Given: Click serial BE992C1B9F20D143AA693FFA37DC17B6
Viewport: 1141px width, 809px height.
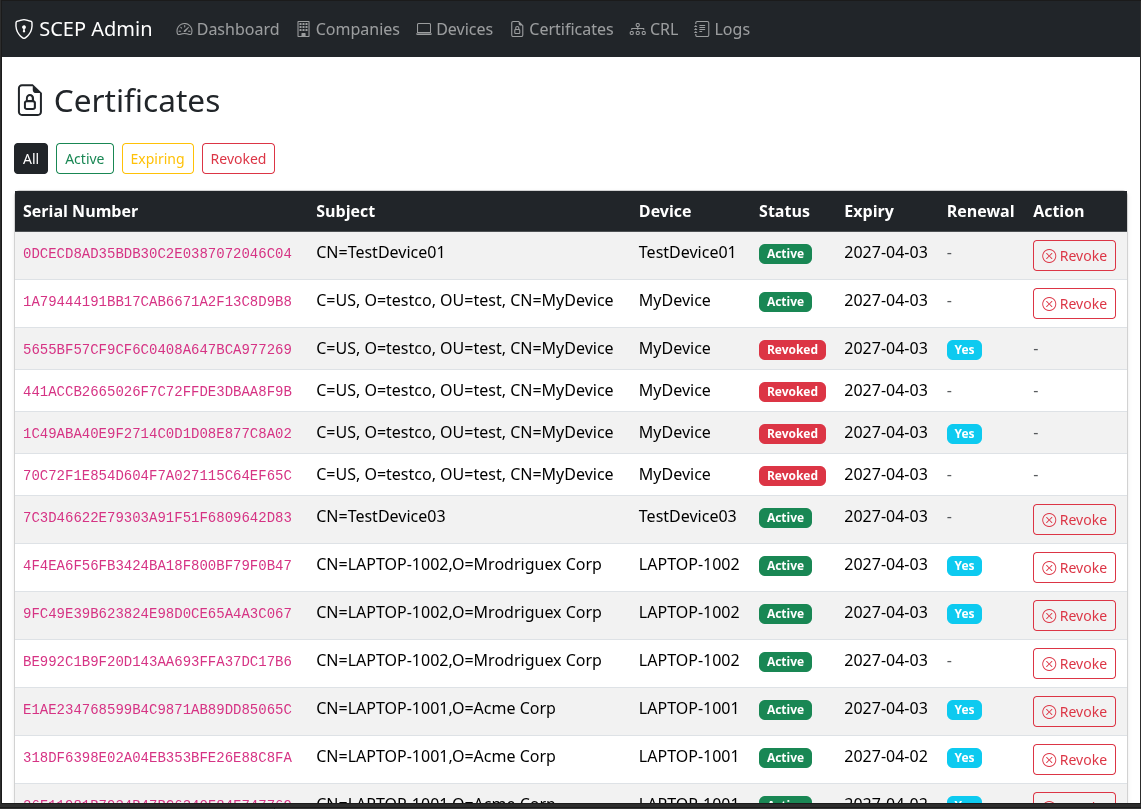Looking at the screenshot, I should (x=157, y=661).
